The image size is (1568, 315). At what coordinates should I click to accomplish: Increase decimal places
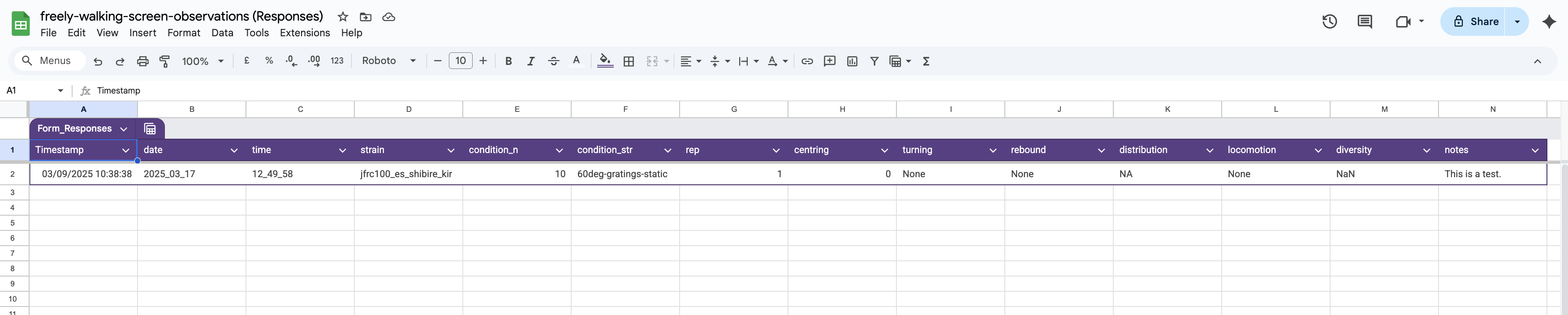[x=314, y=61]
